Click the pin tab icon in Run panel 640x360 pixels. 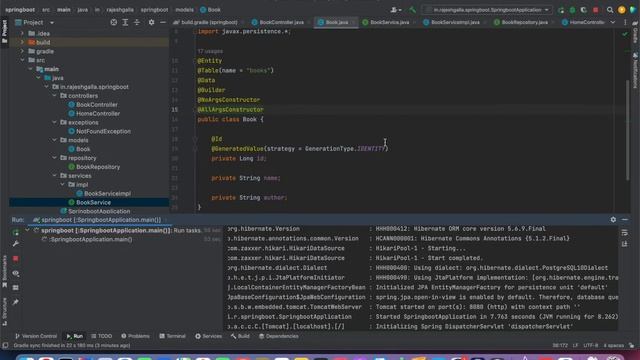(16, 302)
